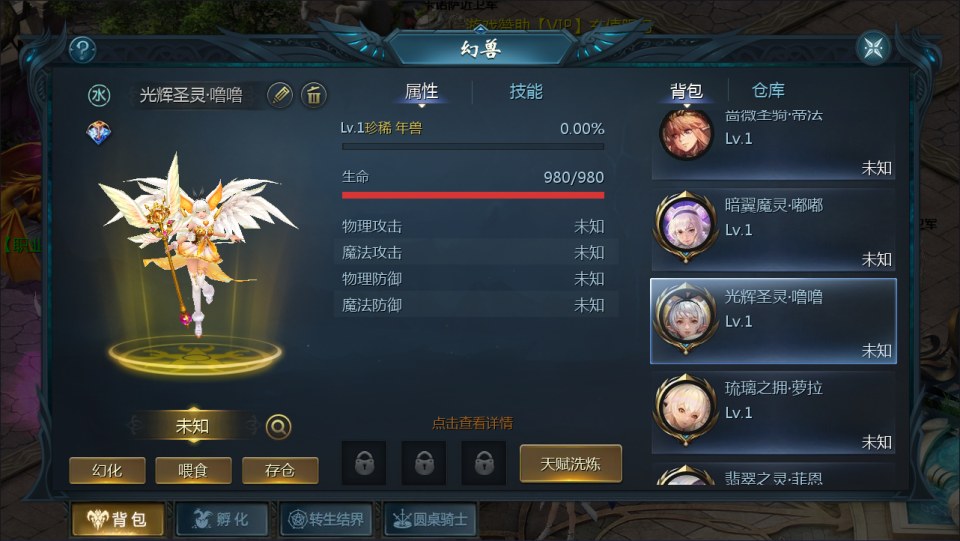960x541 pixels.
Task: Select previous form with left arrow
Action: [x=135, y=425]
